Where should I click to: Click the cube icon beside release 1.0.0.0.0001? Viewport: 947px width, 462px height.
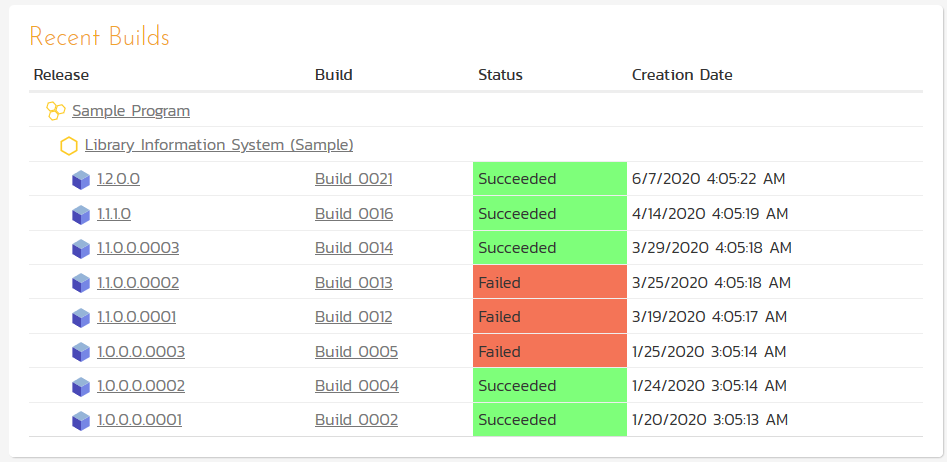pyautogui.click(x=81, y=421)
